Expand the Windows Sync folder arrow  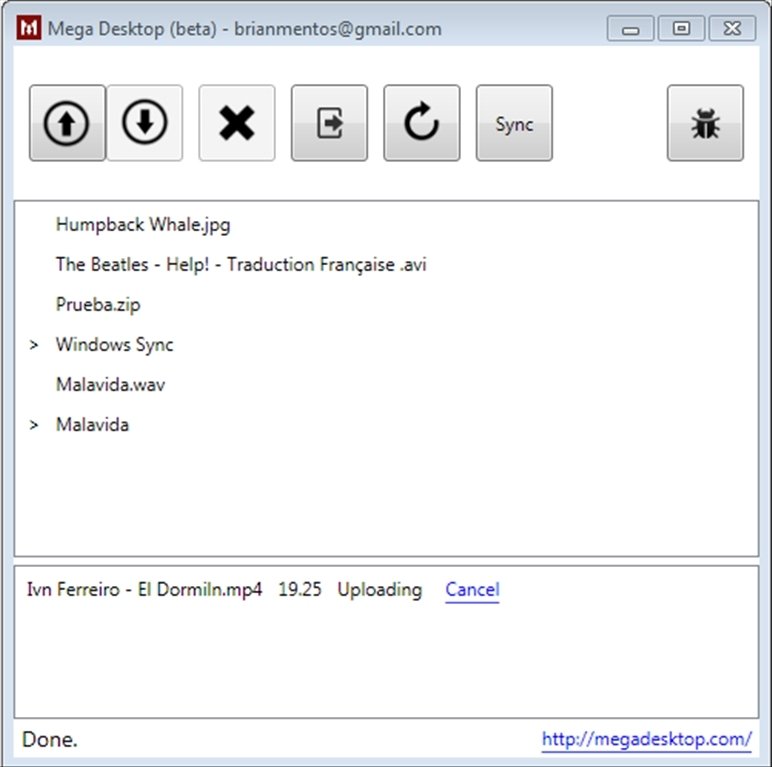(33, 345)
